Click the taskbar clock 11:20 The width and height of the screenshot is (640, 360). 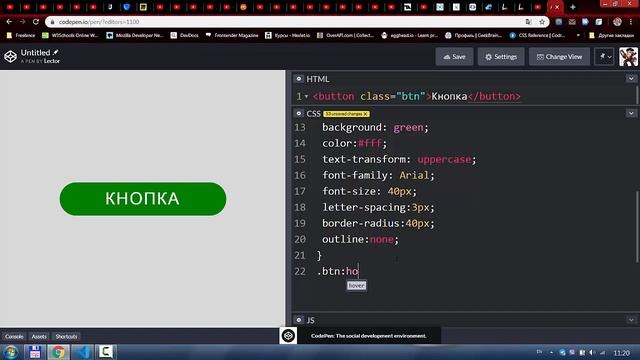coord(622,353)
